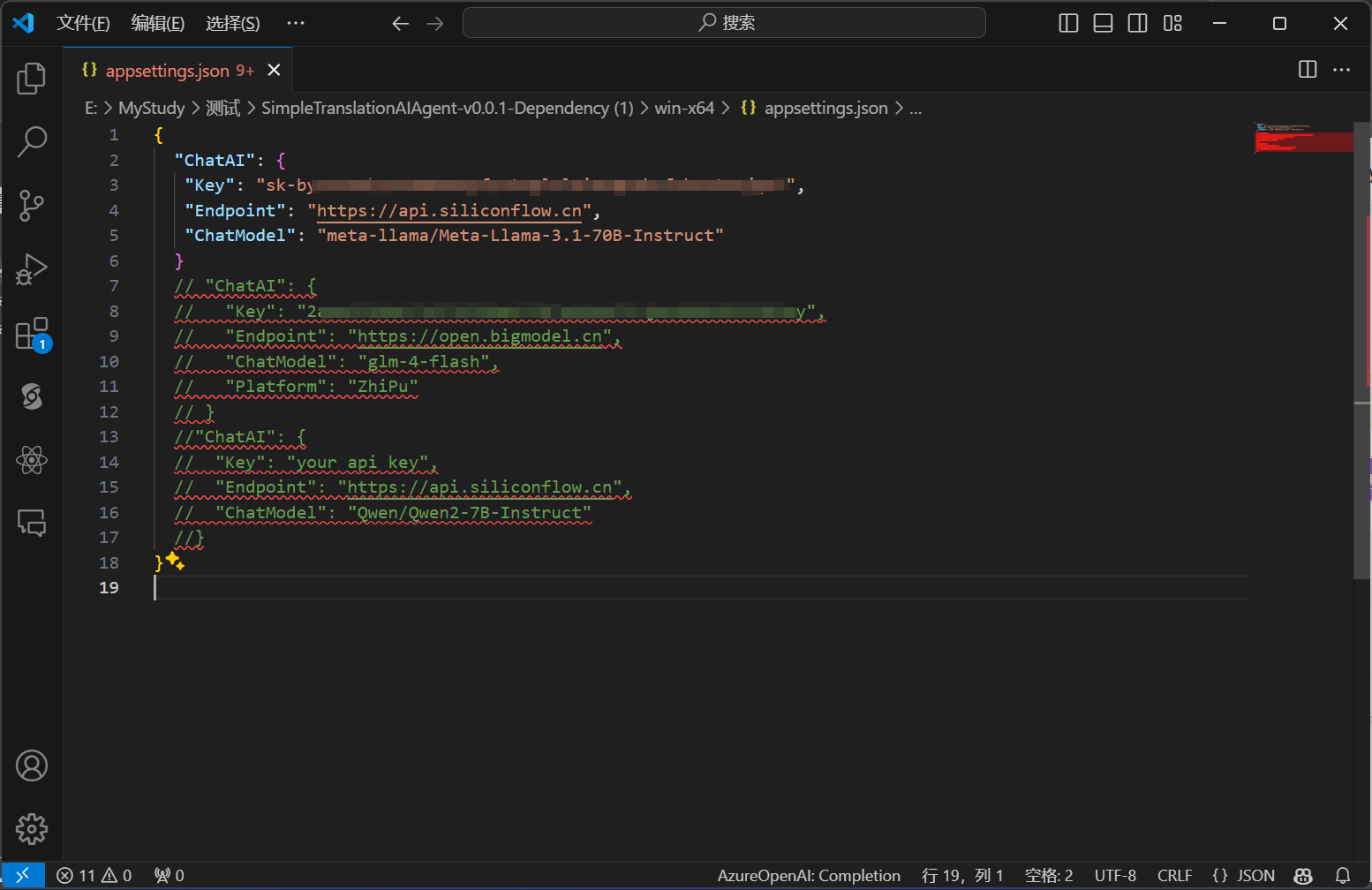The height and width of the screenshot is (890, 1372).
Task: Open the Accounts menu icon
Action: click(32, 766)
